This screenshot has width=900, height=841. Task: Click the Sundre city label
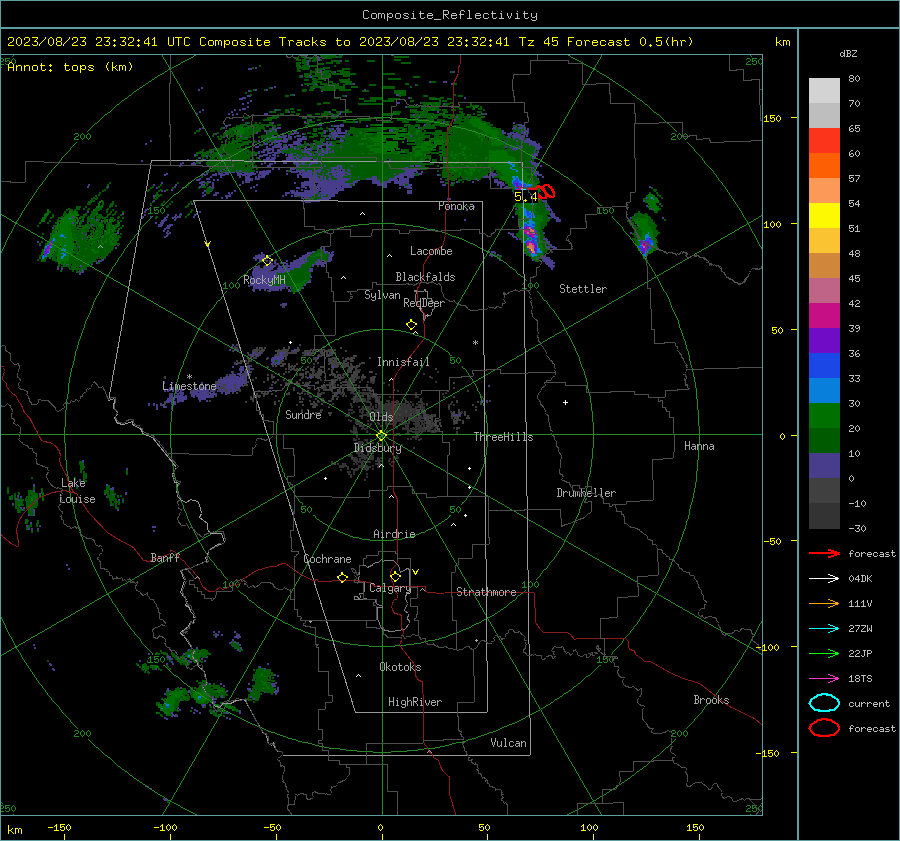(303, 414)
